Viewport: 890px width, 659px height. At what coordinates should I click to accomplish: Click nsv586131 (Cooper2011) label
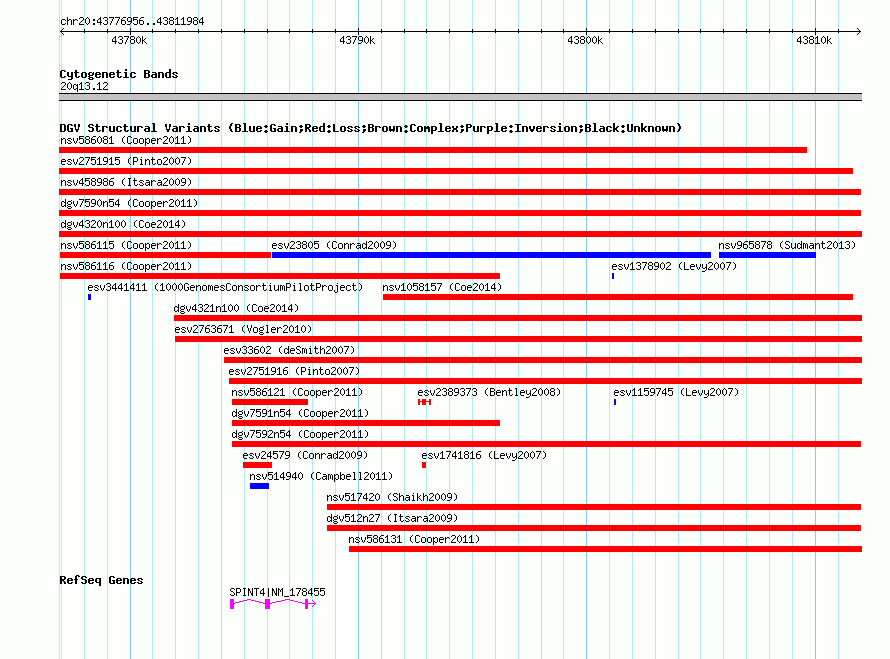click(x=414, y=539)
